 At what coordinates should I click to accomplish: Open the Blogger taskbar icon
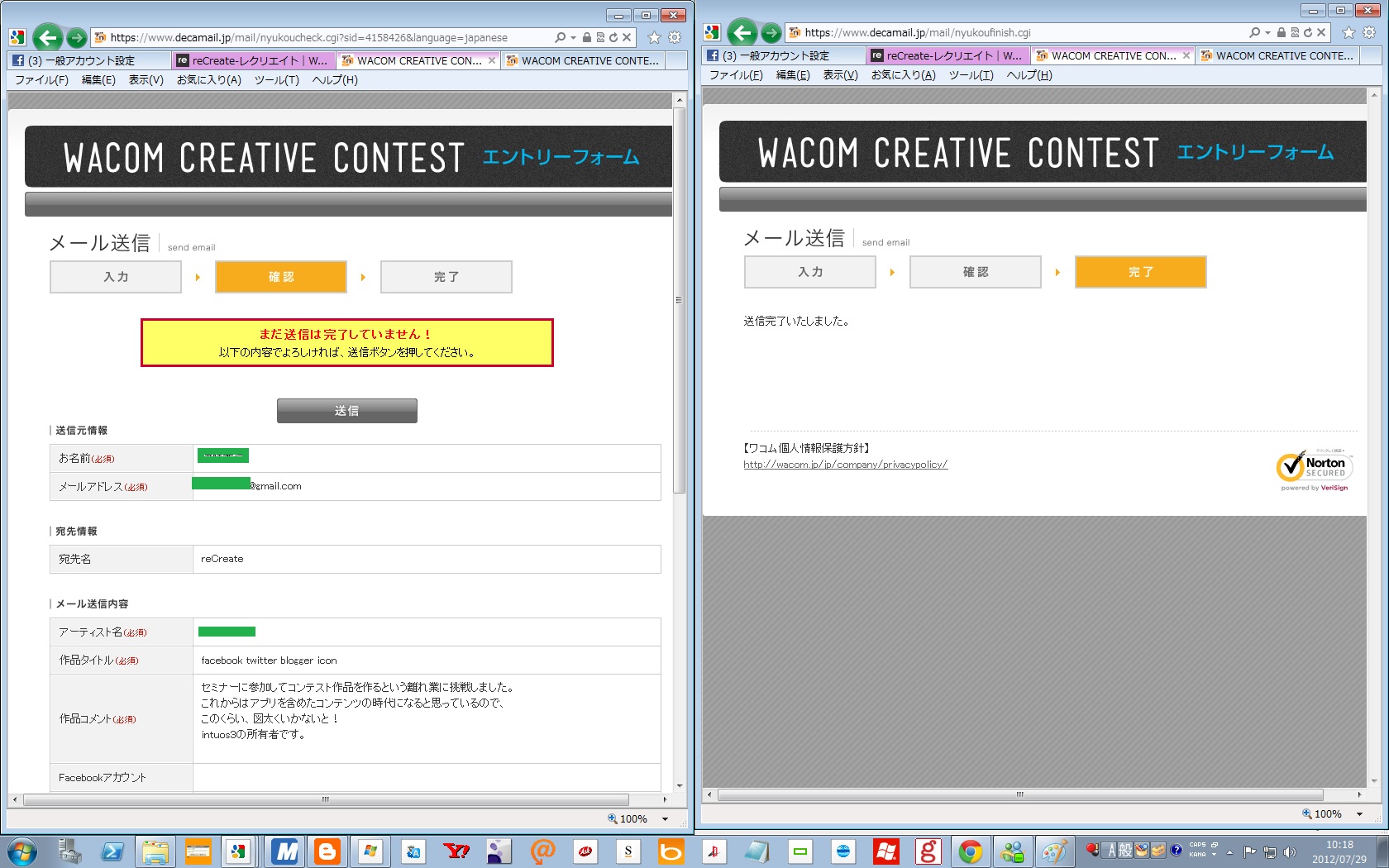pyautogui.click(x=328, y=851)
